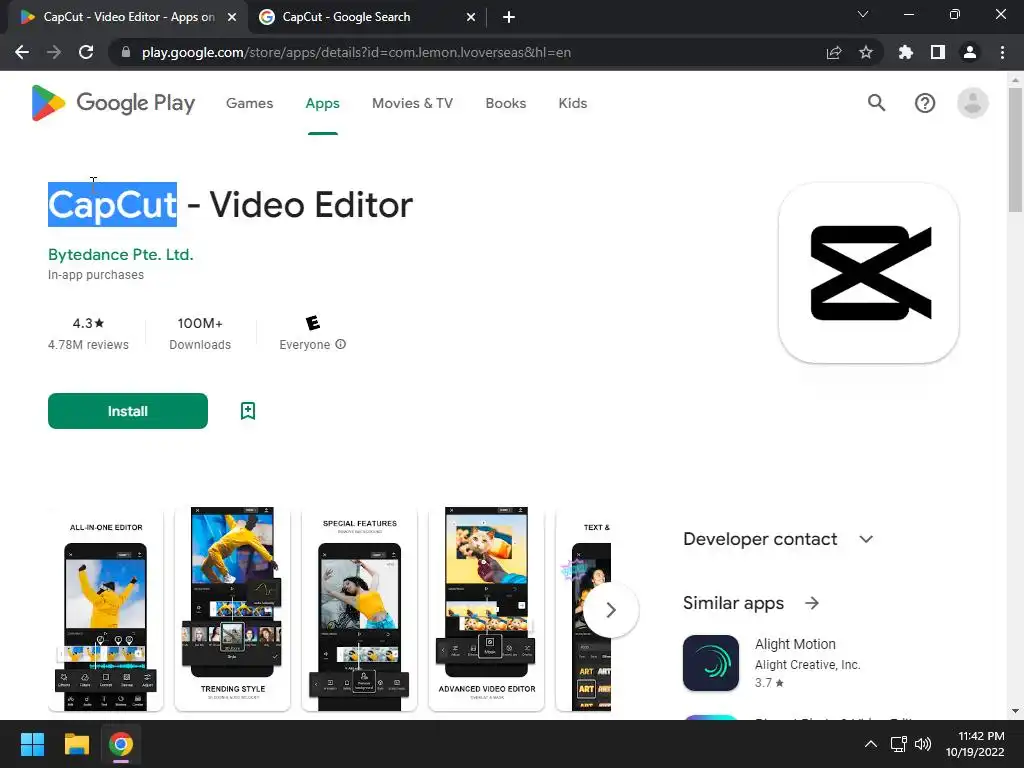Image resolution: width=1024 pixels, height=768 pixels.
Task: Open clock and date in taskbar
Action: tap(975, 744)
